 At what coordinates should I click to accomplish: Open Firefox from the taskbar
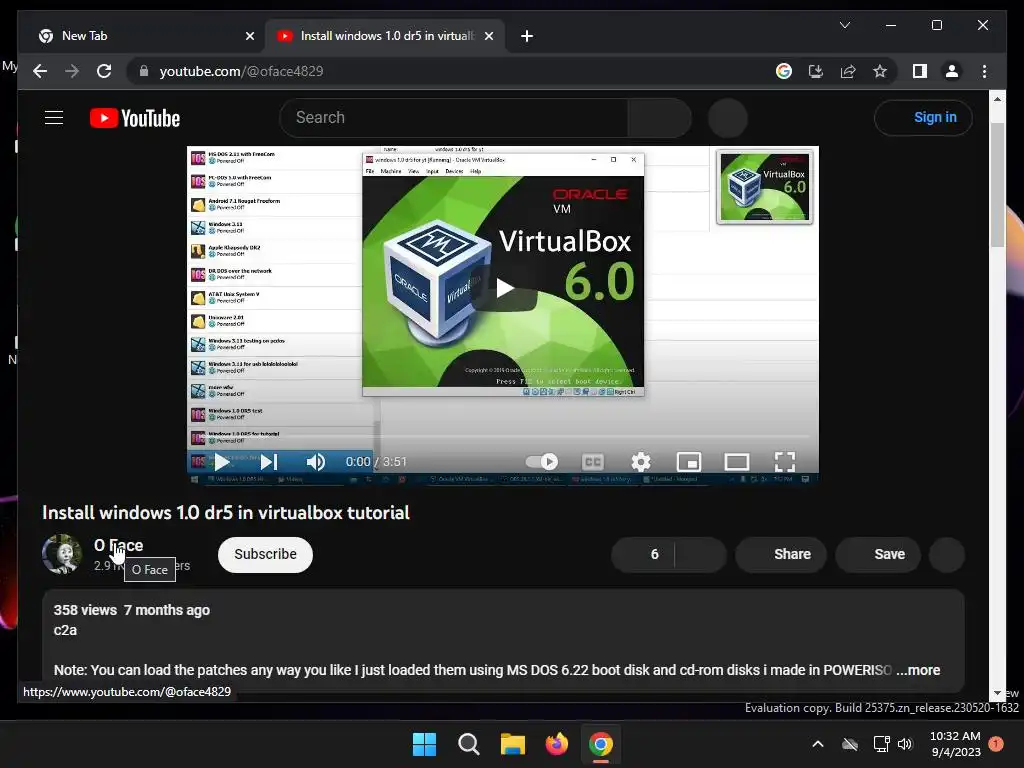(556, 744)
